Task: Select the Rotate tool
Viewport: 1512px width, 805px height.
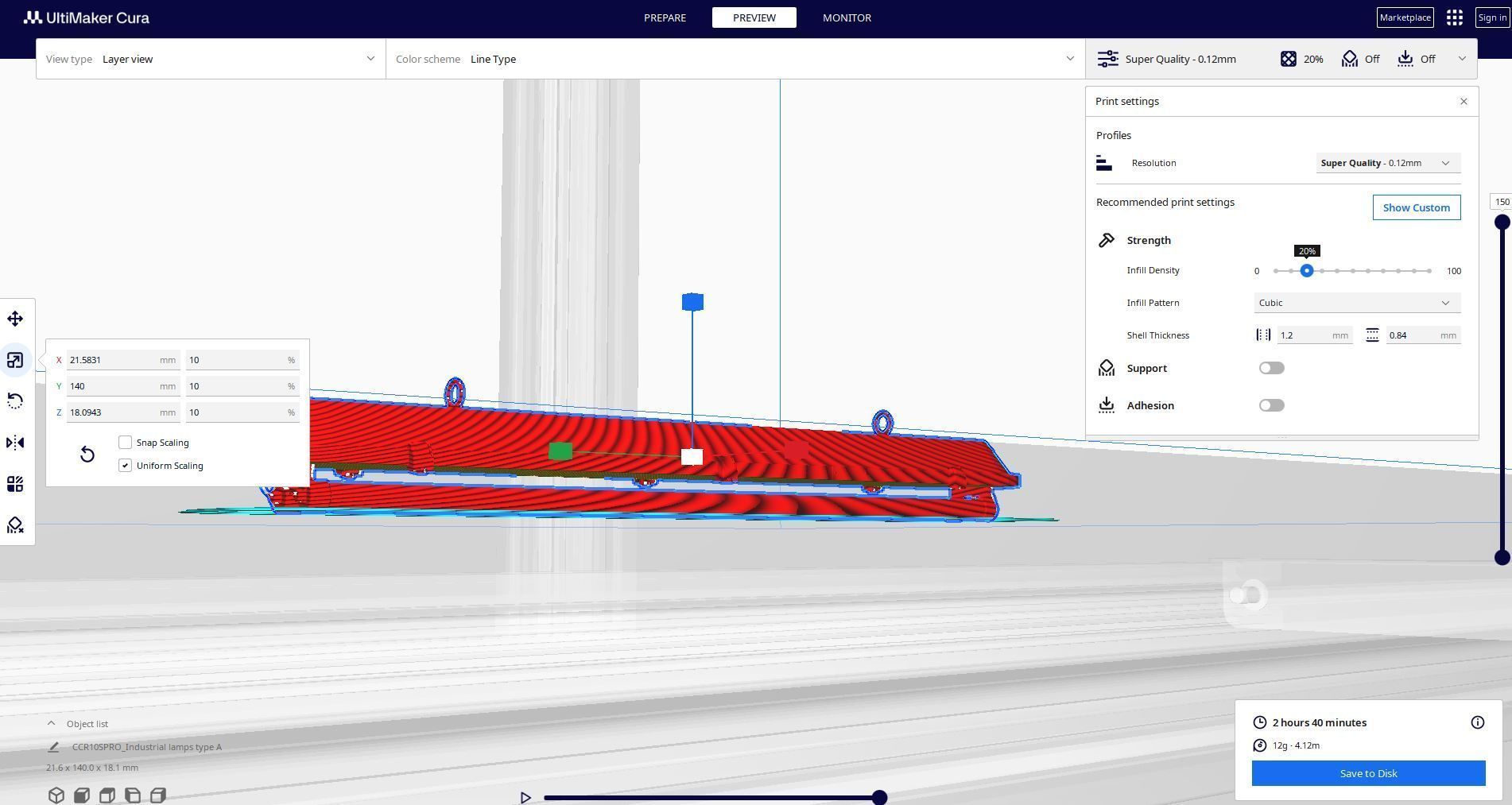Action: (x=15, y=401)
